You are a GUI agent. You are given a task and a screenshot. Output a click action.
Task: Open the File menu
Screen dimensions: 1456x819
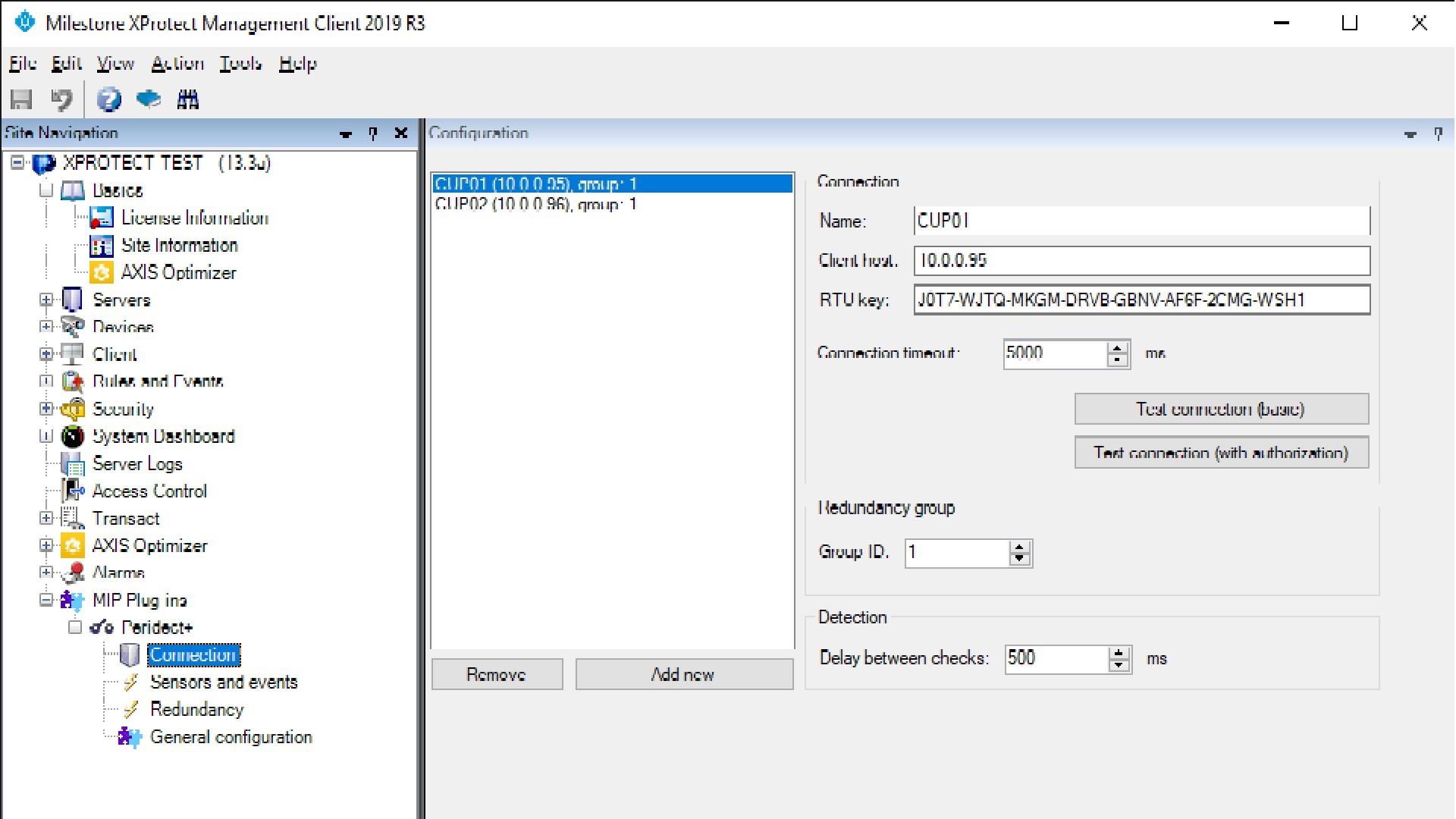click(x=23, y=64)
